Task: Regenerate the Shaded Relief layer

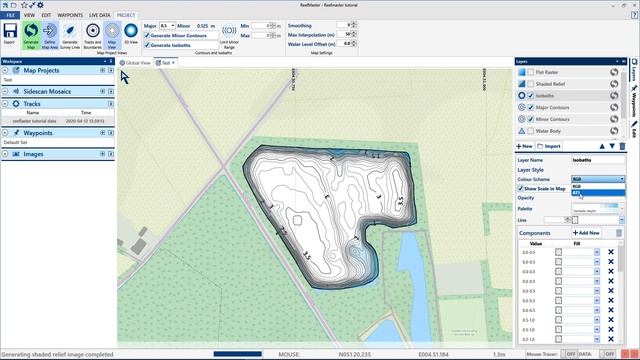Action: tap(614, 84)
